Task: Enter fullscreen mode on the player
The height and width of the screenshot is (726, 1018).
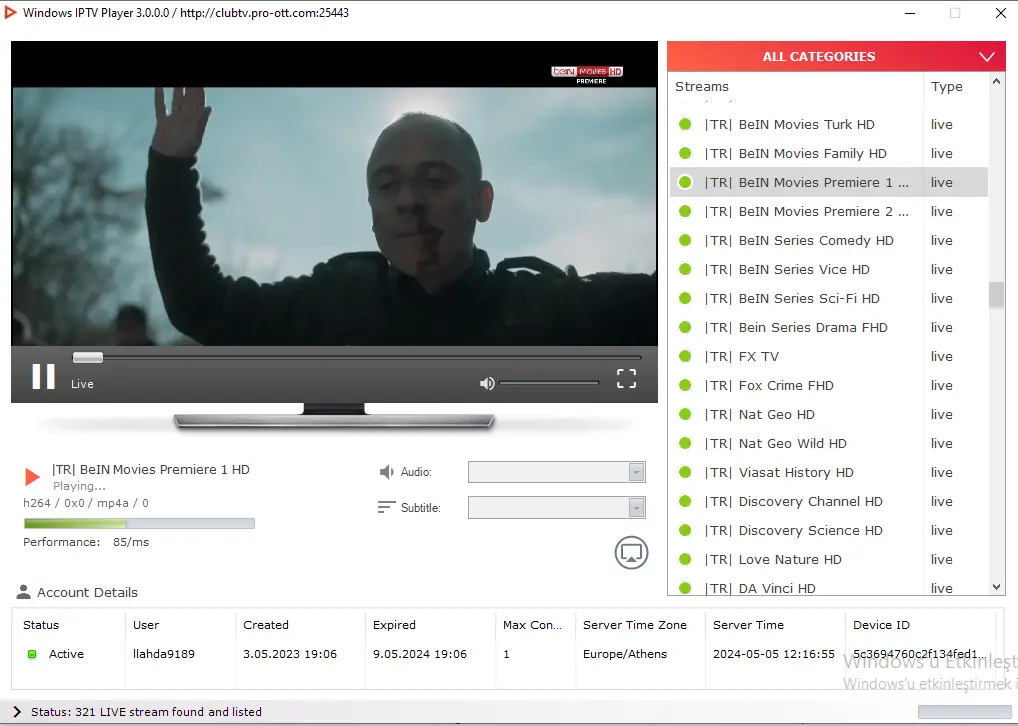Action: point(627,379)
